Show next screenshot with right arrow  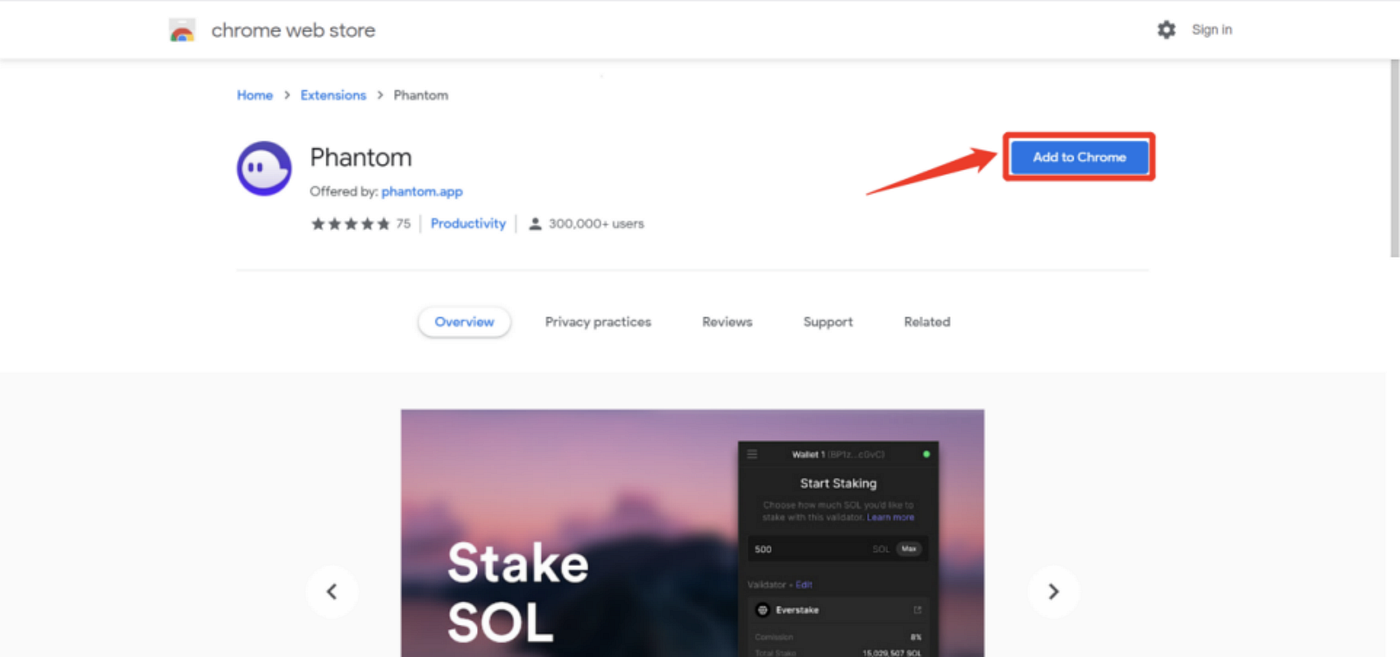click(x=1053, y=592)
